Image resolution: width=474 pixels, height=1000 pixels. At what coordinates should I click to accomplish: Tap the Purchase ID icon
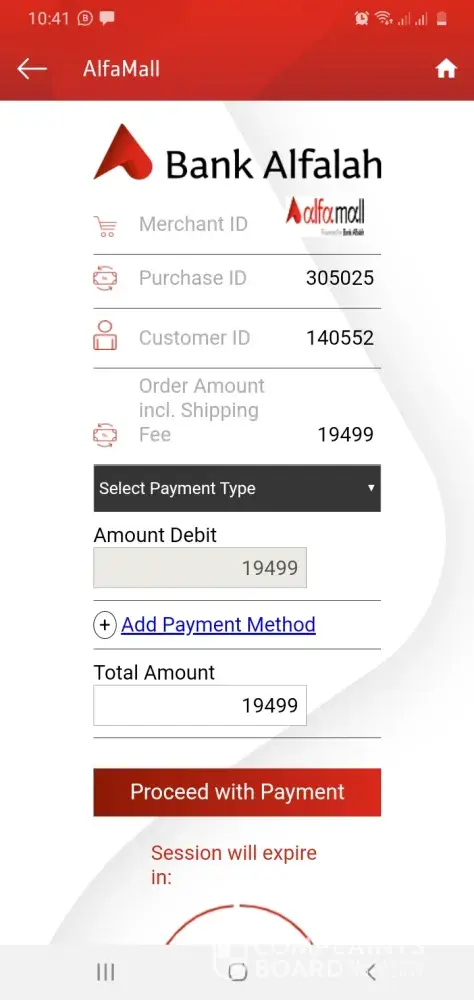(x=105, y=279)
